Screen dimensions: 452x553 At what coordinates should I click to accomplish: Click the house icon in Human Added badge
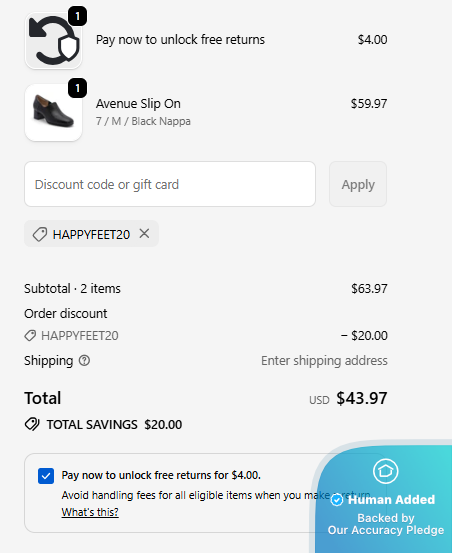pyautogui.click(x=385, y=471)
